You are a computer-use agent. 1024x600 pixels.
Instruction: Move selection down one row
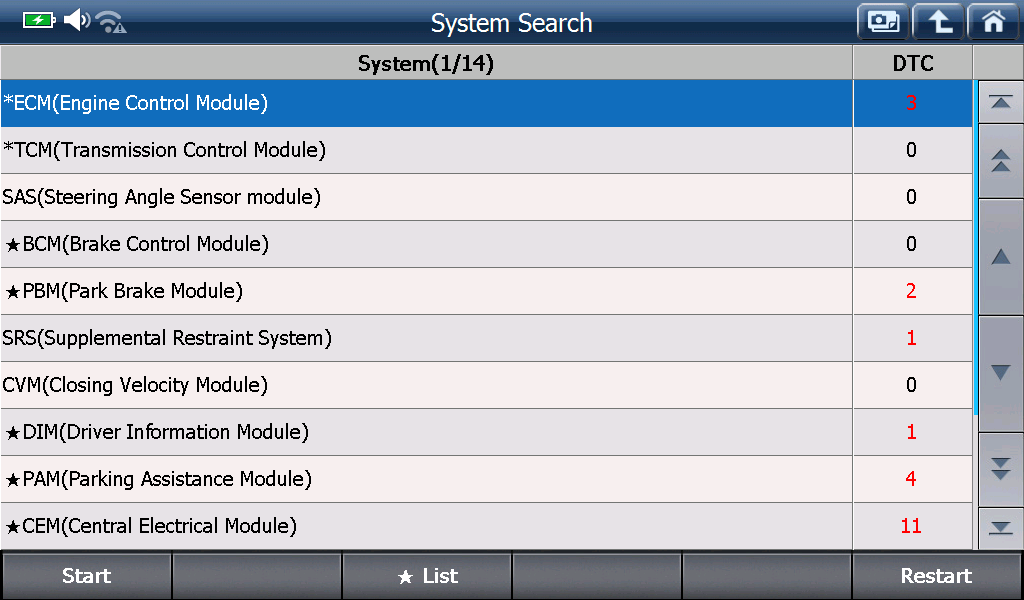click(1000, 373)
